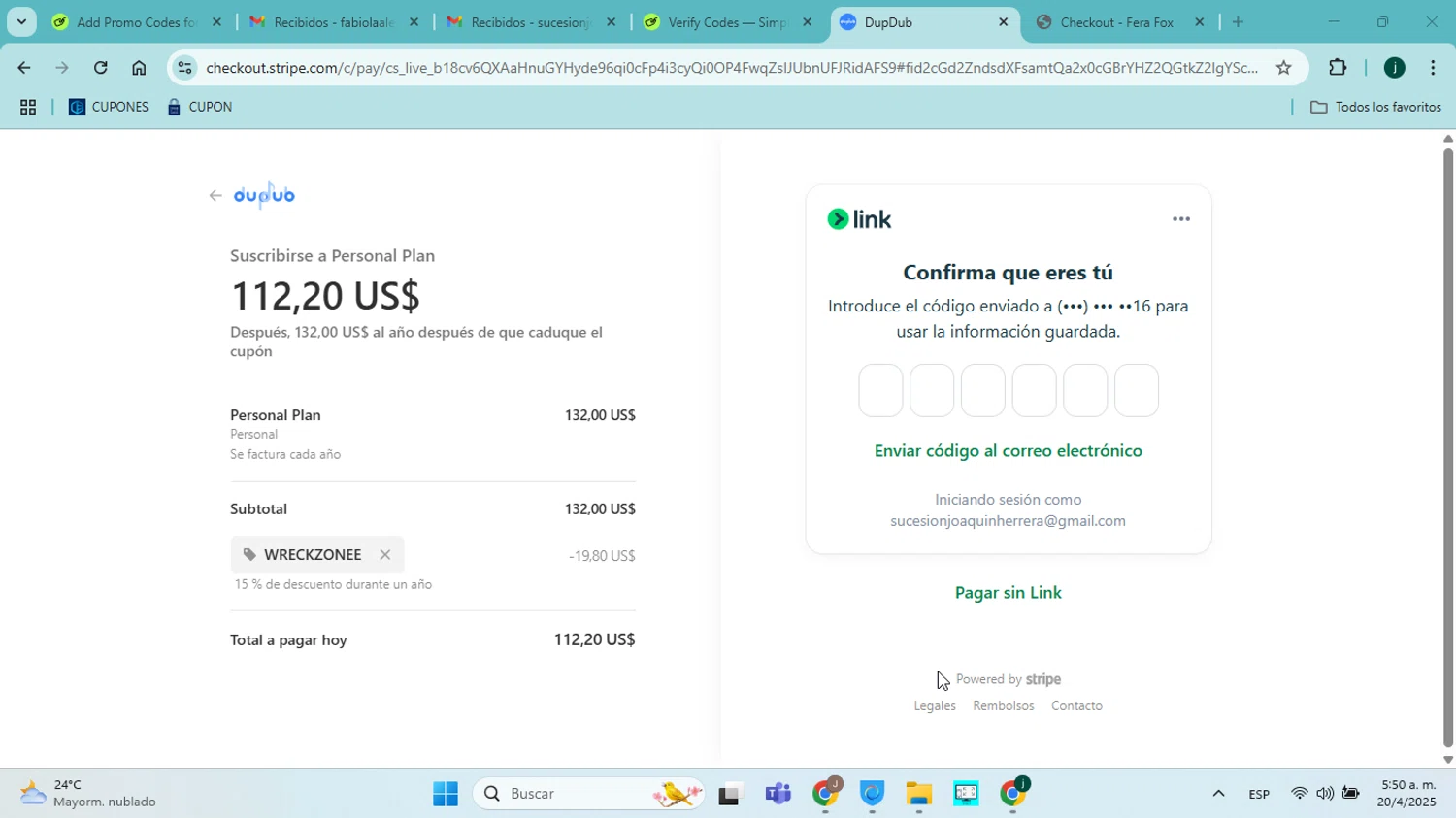Open the CUPONES bookmark
The height and width of the screenshot is (818, 1456).
[109, 108]
